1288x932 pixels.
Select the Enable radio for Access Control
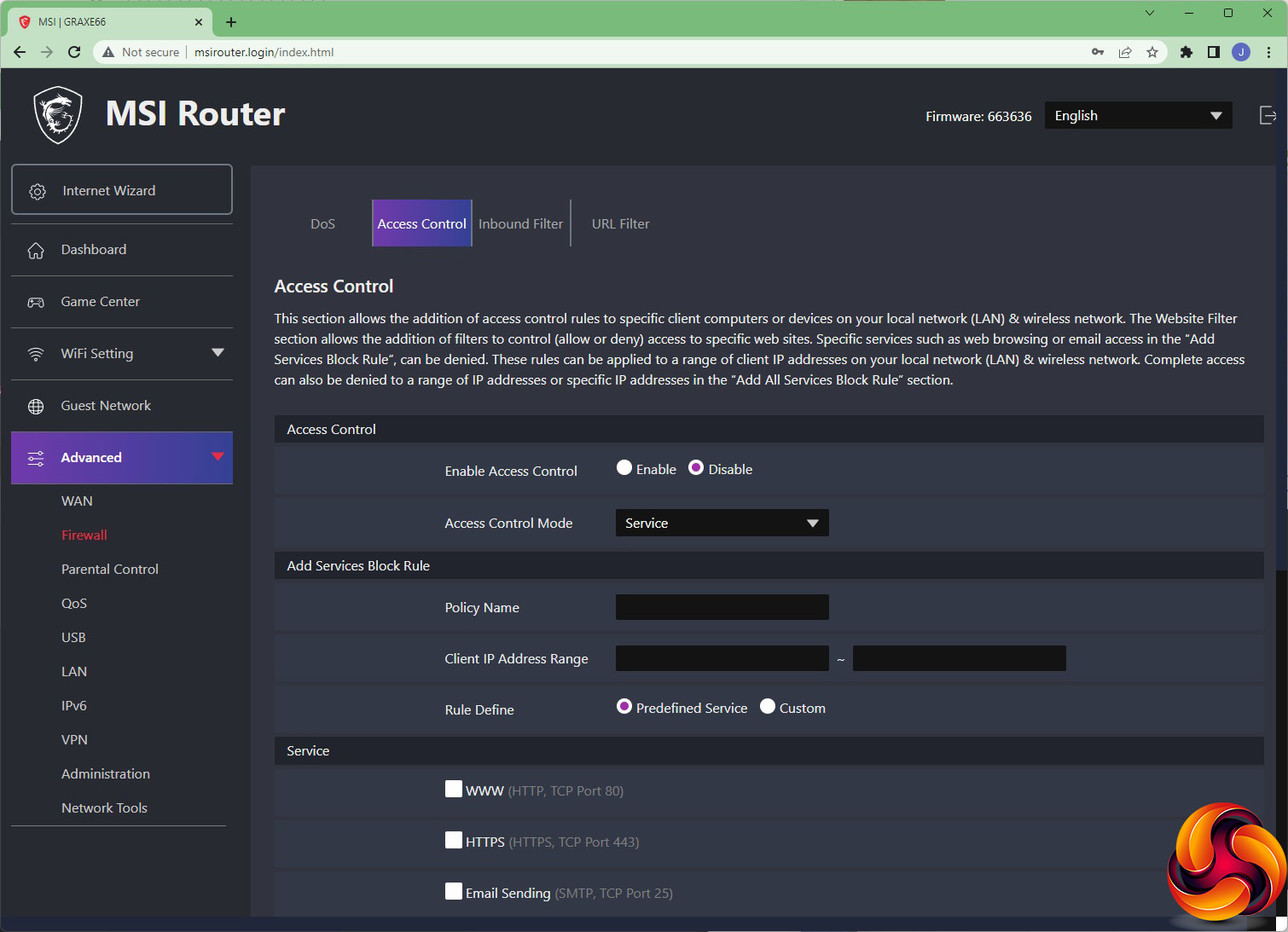[x=624, y=468]
